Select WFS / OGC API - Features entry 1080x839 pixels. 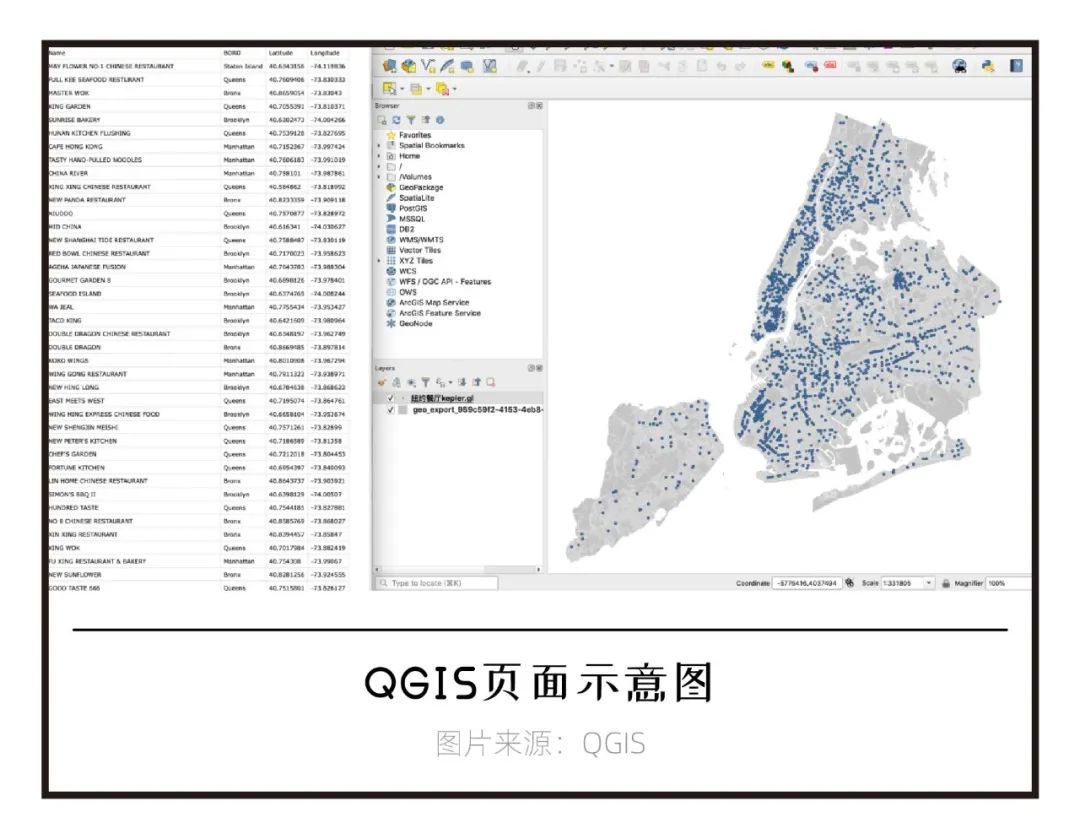point(439,282)
